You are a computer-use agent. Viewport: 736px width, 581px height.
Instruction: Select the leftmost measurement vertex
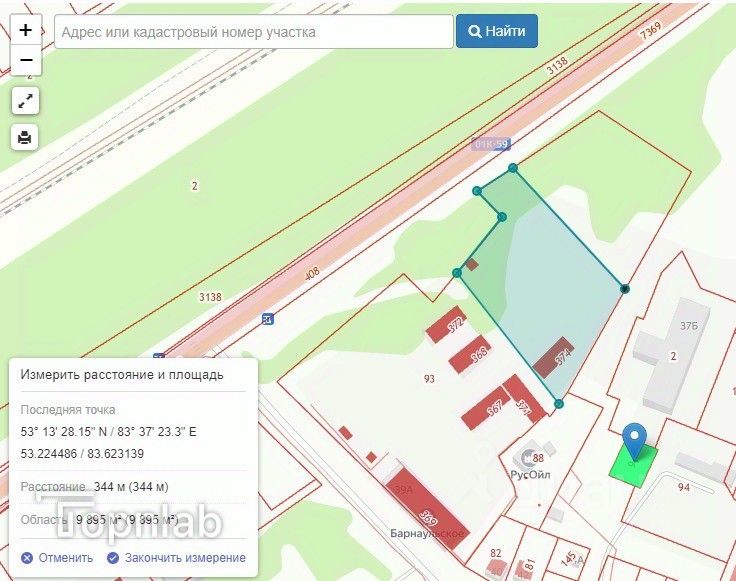pos(457,273)
